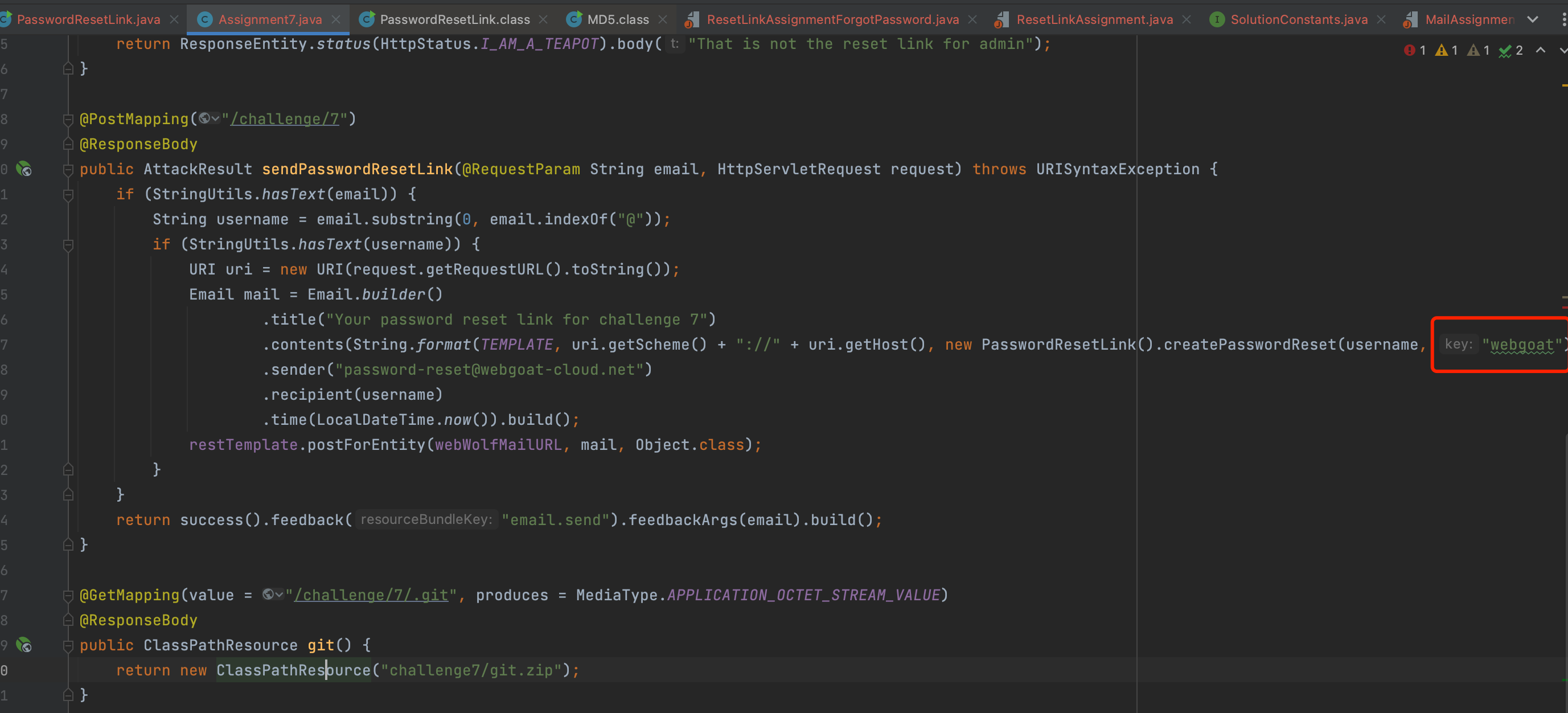The height and width of the screenshot is (713, 1568).
Task: Click the Java file icon on MailAssignment tab
Action: (1410, 20)
